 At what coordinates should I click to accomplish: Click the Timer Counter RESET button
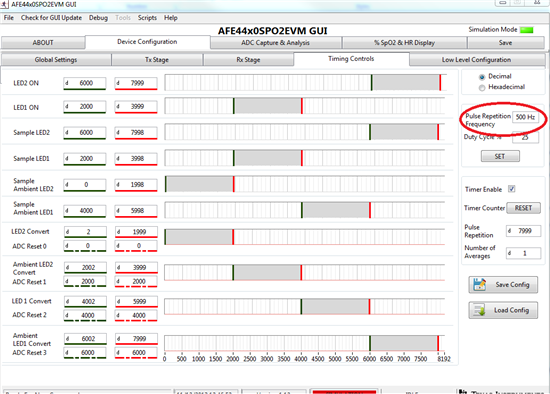coord(523,208)
